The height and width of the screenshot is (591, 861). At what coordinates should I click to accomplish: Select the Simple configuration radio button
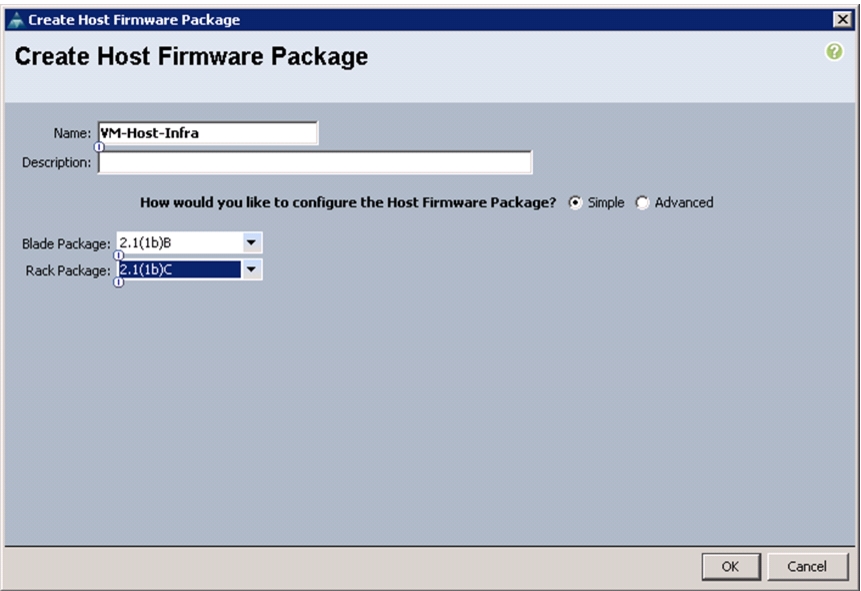pyautogui.click(x=575, y=203)
